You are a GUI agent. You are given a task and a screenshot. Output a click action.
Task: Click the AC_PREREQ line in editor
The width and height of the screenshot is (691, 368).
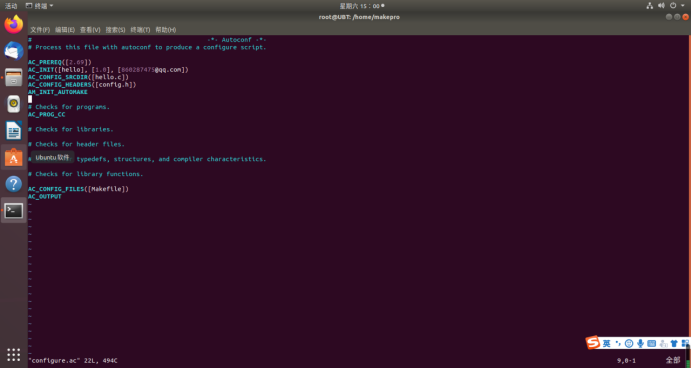point(60,62)
